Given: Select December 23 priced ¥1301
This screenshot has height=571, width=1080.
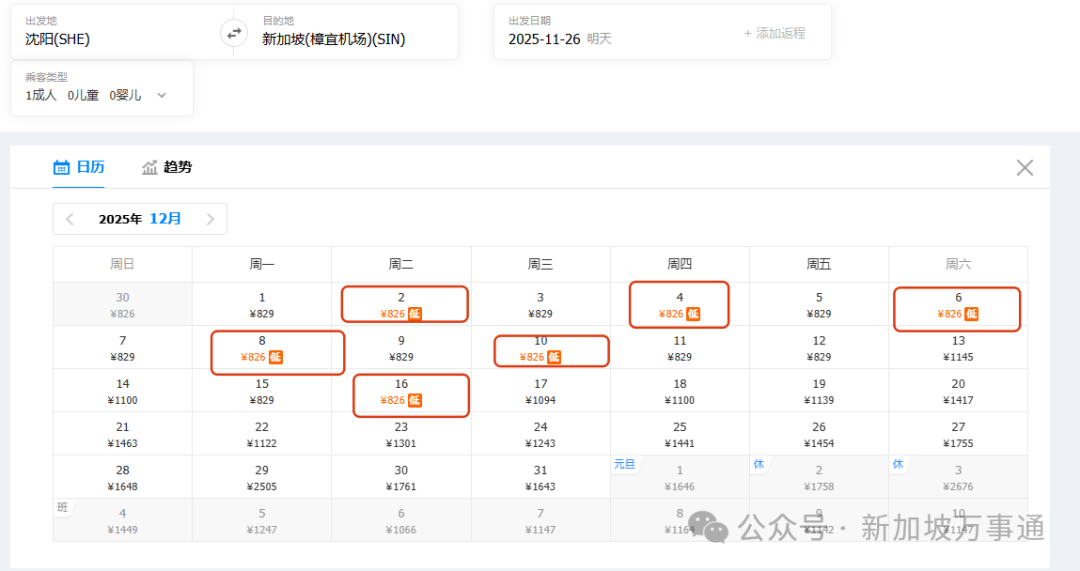Looking at the screenshot, I should 401,435.
